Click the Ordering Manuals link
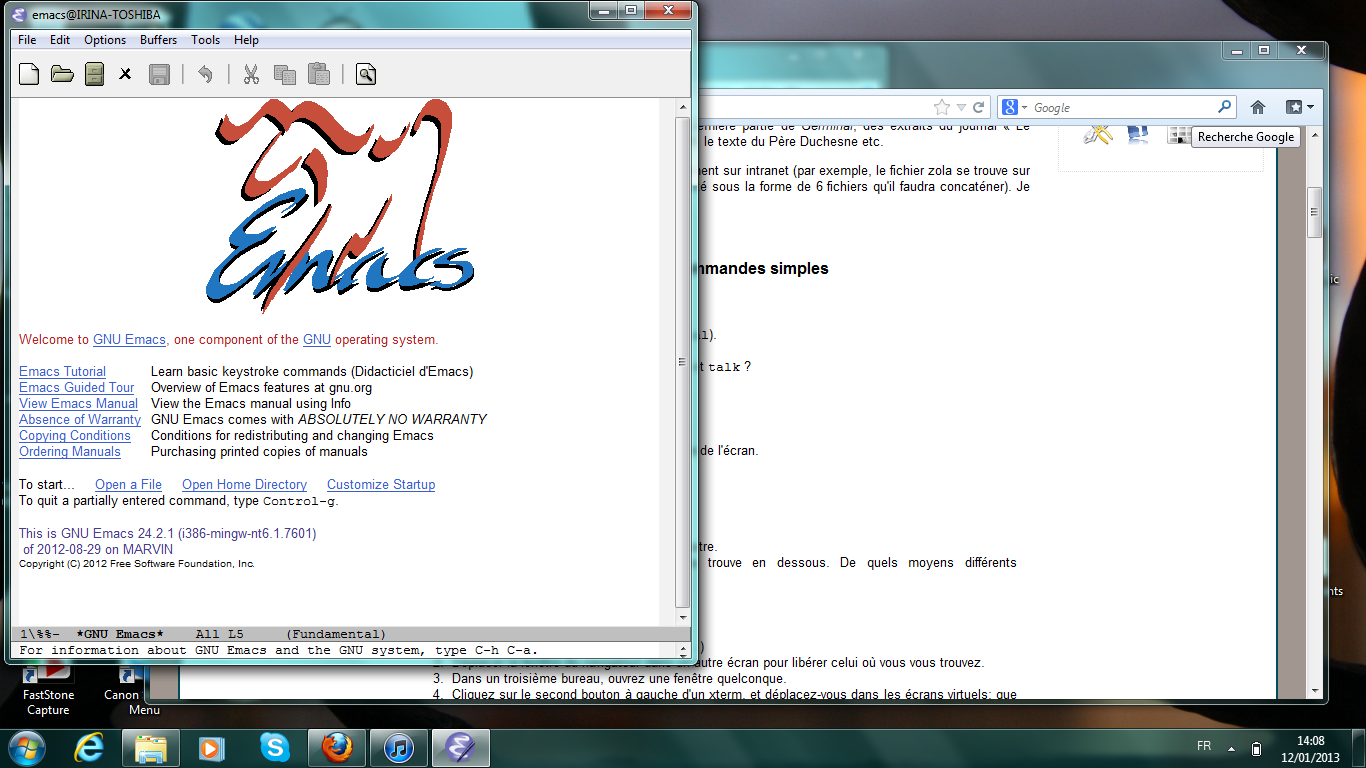The image size is (1366, 768). (x=70, y=451)
